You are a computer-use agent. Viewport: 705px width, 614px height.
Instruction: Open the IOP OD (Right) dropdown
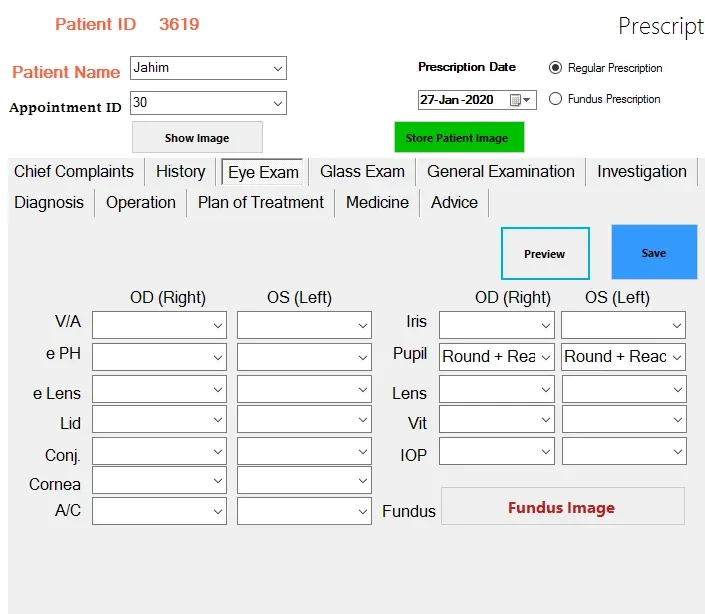coord(497,451)
